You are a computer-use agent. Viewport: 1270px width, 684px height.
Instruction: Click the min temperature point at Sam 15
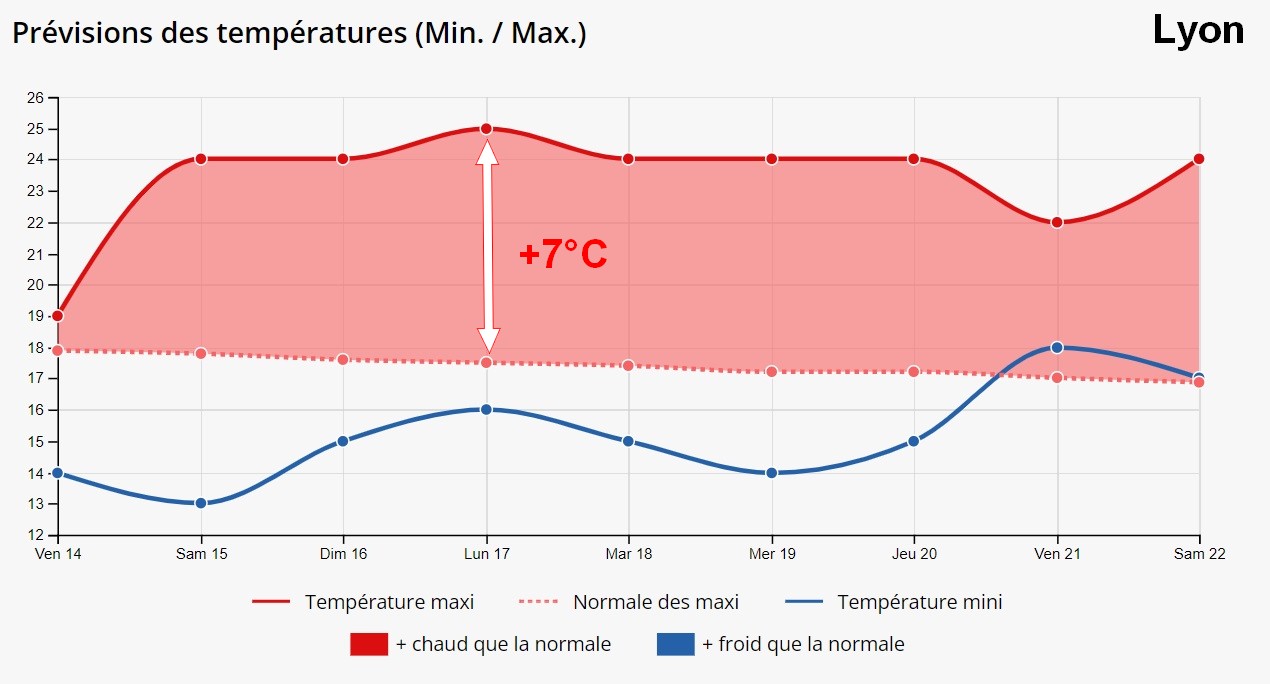tap(201, 503)
